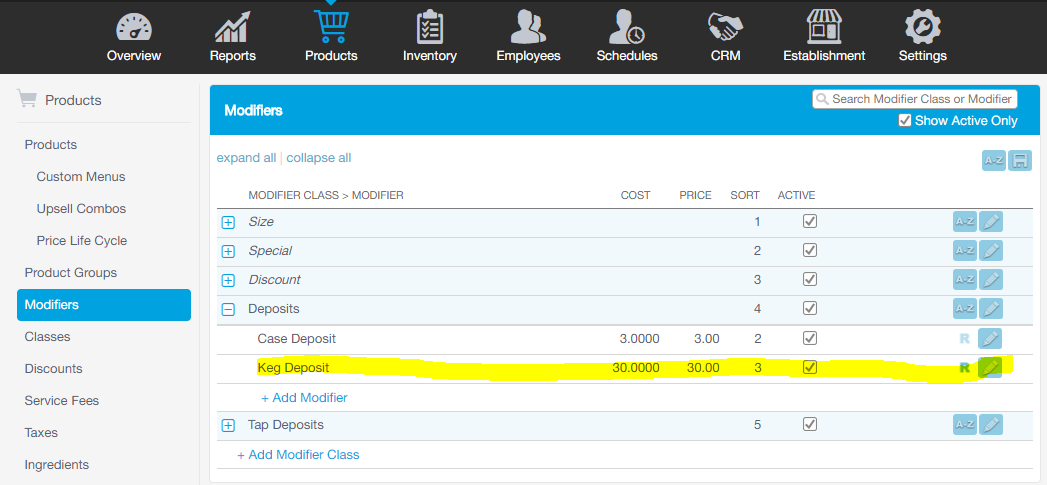Click the collapse all link
This screenshot has width=1047, height=485.
(319, 158)
